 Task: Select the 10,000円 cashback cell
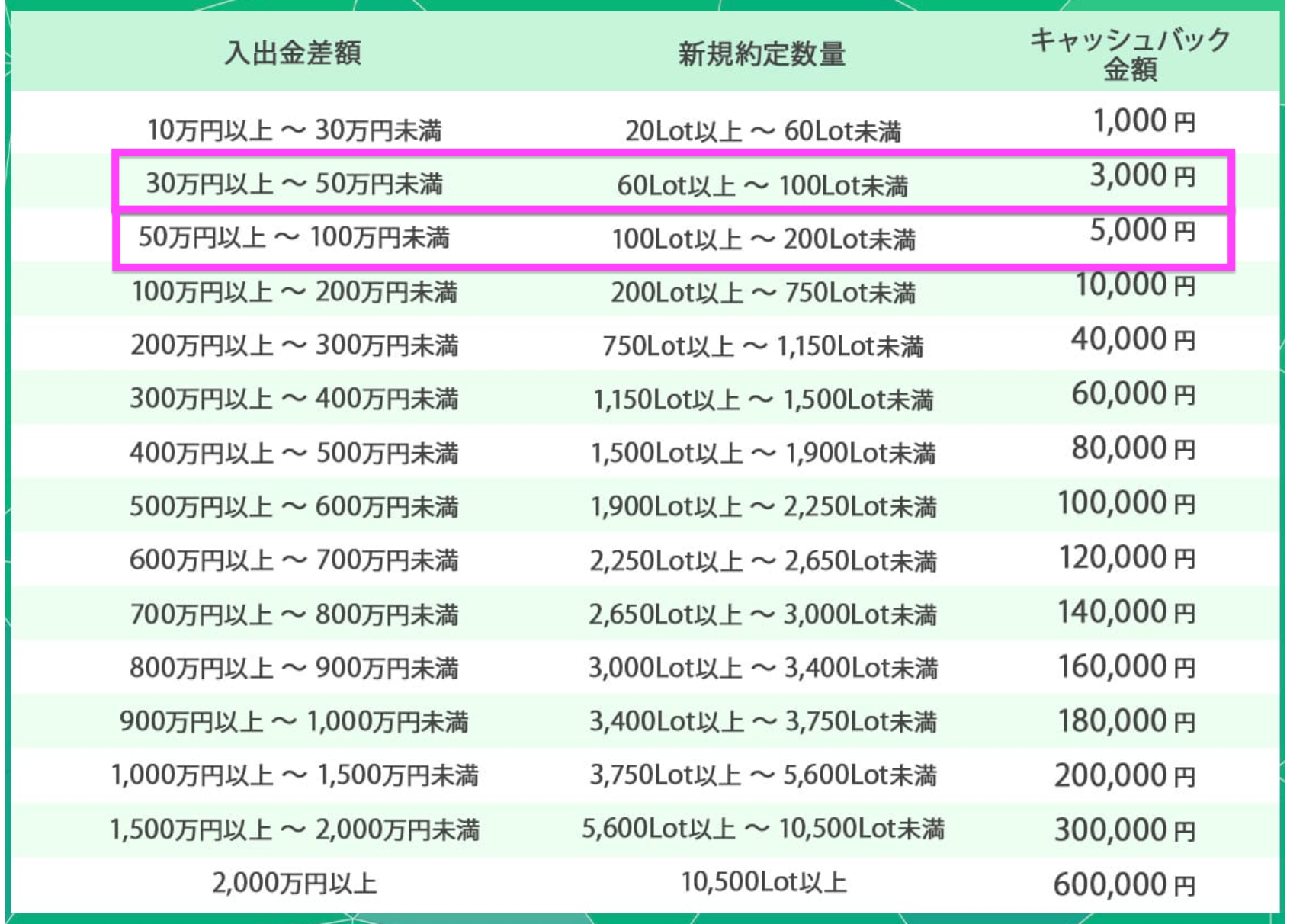pyautogui.click(x=1134, y=285)
